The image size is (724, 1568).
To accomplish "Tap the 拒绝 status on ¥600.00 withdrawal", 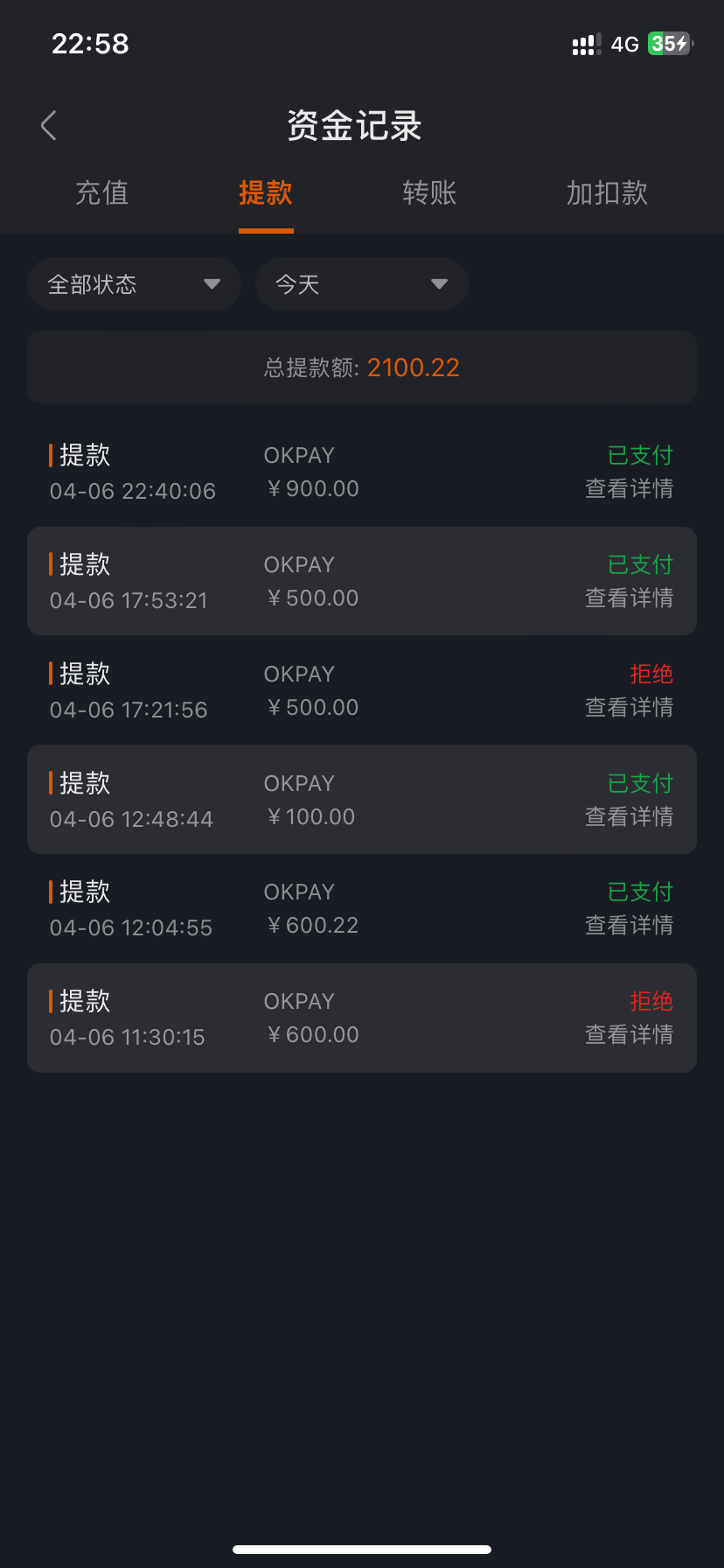I will 651,1001.
